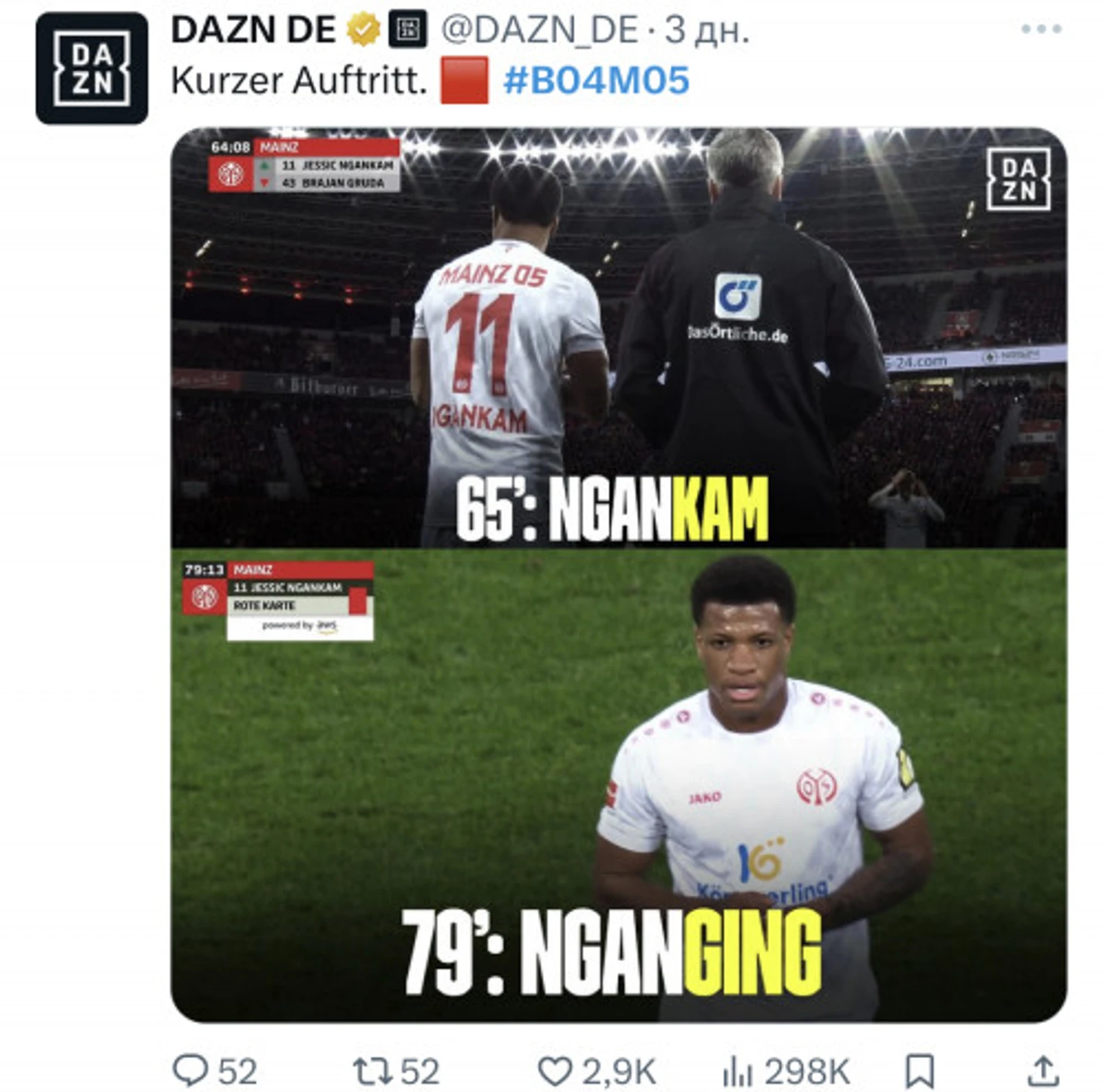Viewport: 1103px width, 1092px height.
Task: Click the 2,9K likes count
Action: click(x=618, y=1072)
